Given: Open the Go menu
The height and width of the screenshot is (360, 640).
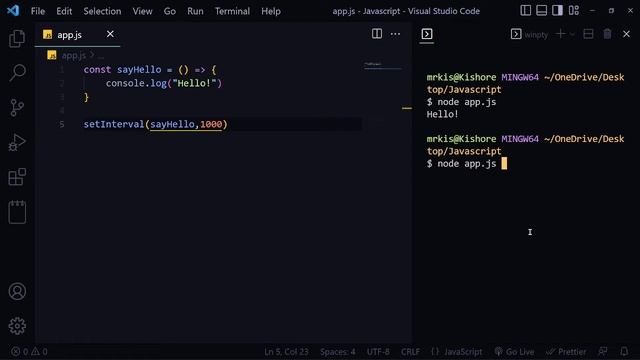Looking at the screenshot, I should click(x=170, y=11).
